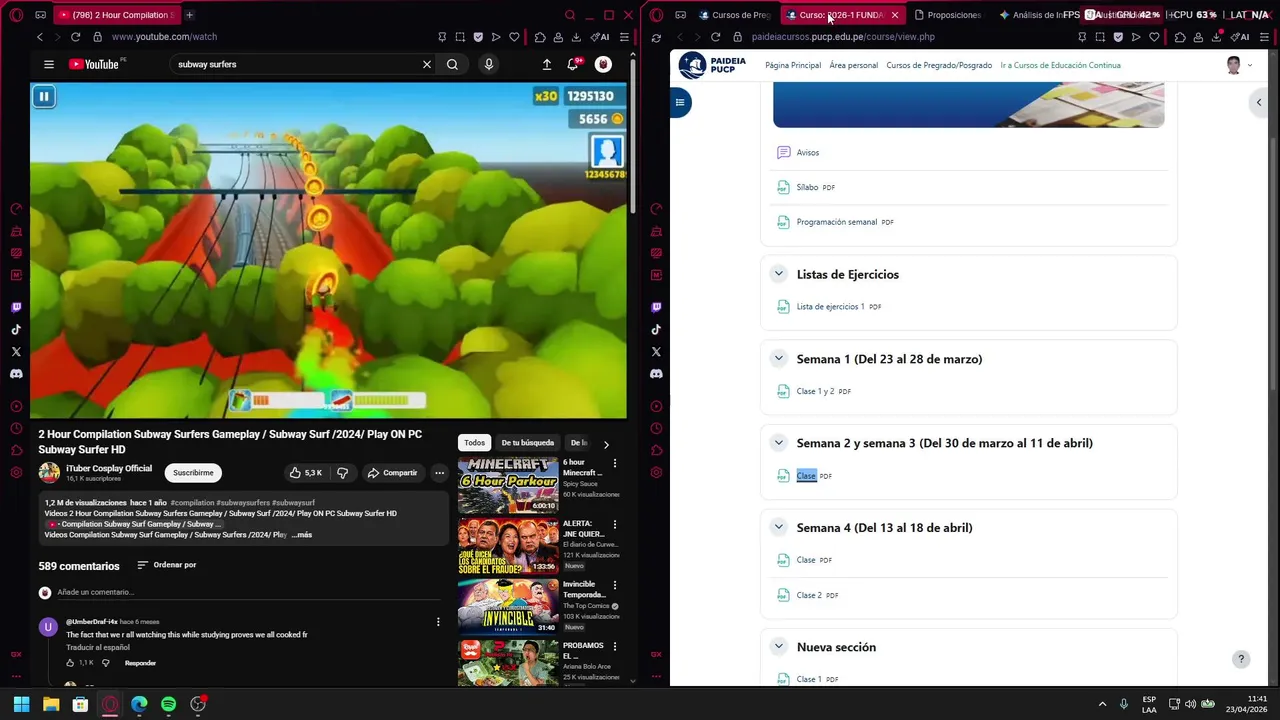Share the video with Compartir

[x=392, y=472]
